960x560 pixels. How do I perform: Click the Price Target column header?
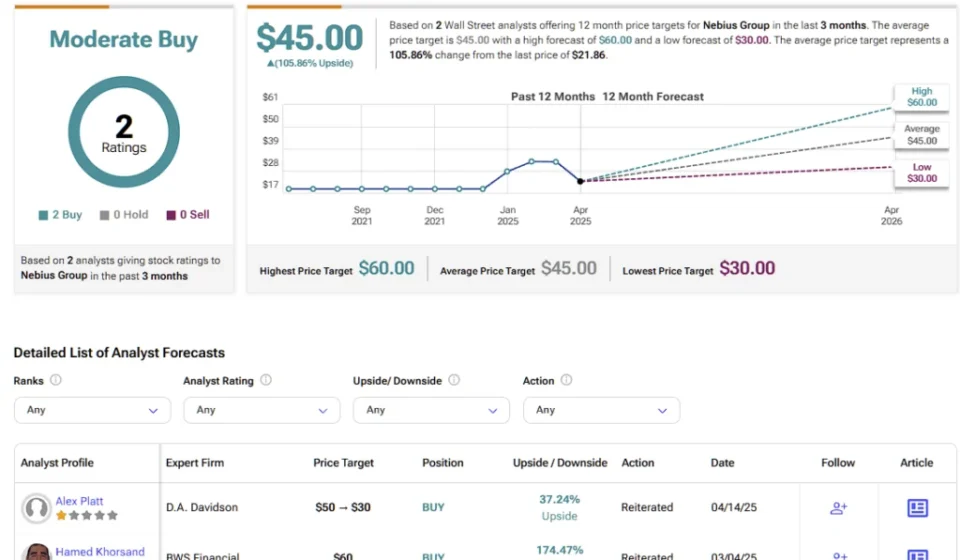[x=343, y=463]
